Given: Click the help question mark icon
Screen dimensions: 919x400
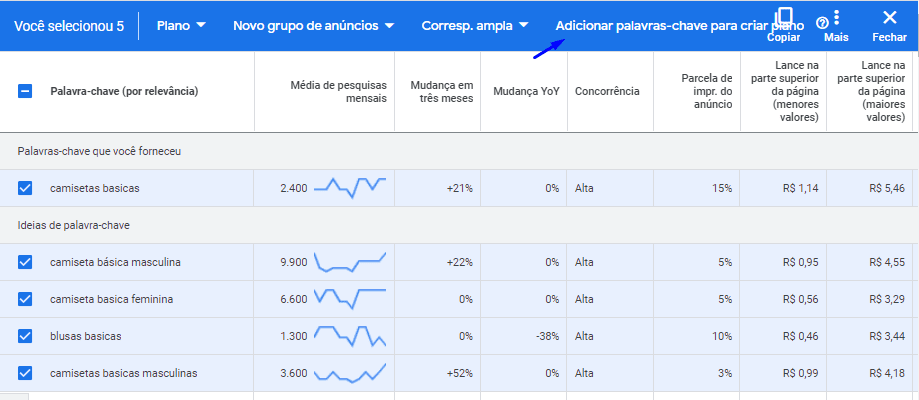Looking at the screenshot, I should tap(822, 22).
